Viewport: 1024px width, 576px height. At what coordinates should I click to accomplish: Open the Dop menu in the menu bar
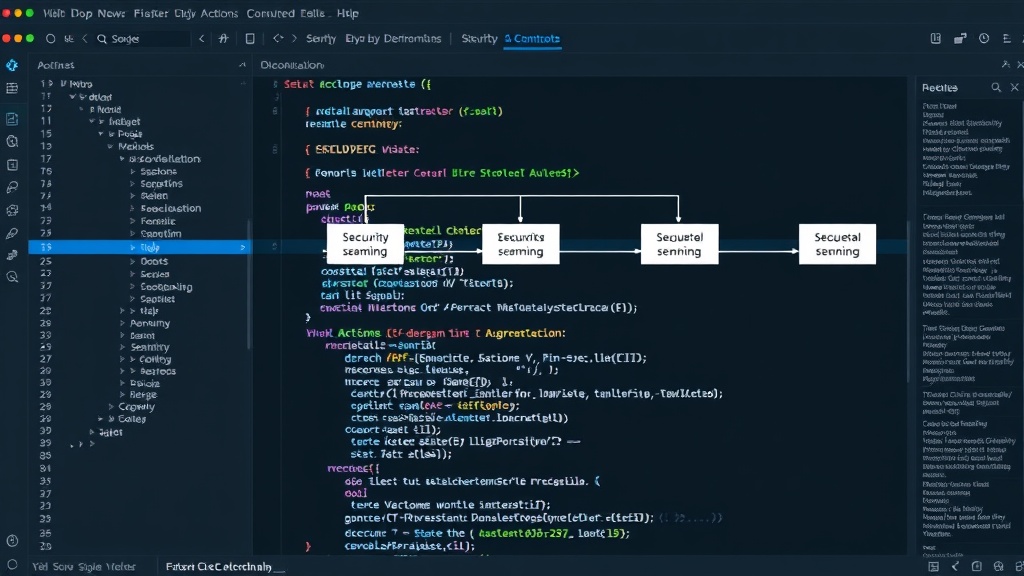pos(82,13)
